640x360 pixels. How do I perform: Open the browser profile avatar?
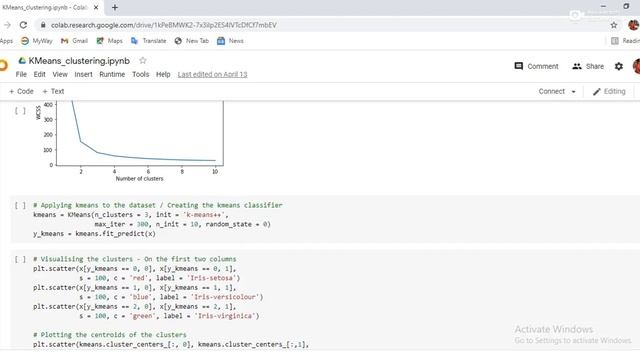pos(633,25)
